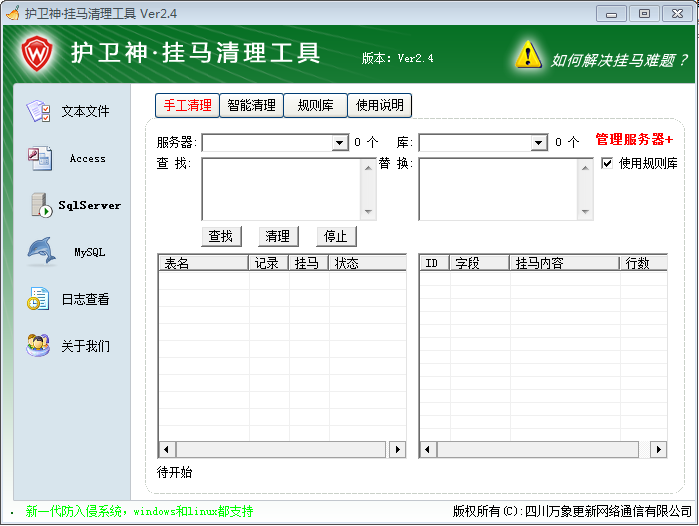Click the text file sidebar icon
Screen dimensions: 699x526
coord(39,111)
